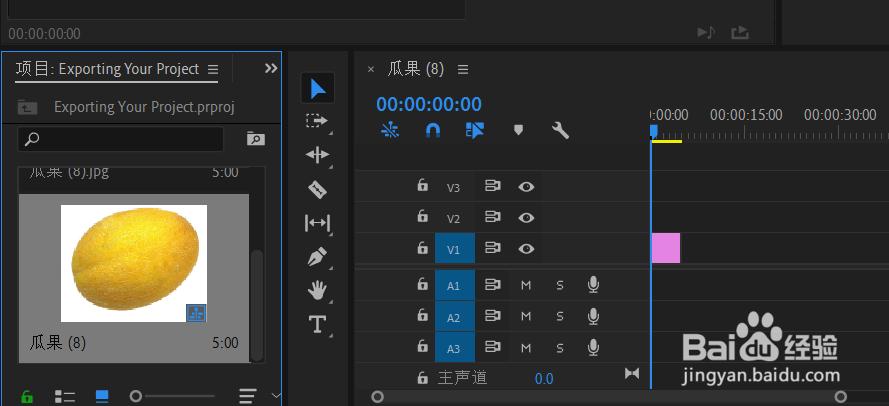Screen dimensions: 889x406
Task: Switch project panel to list view
Action: 65,396
